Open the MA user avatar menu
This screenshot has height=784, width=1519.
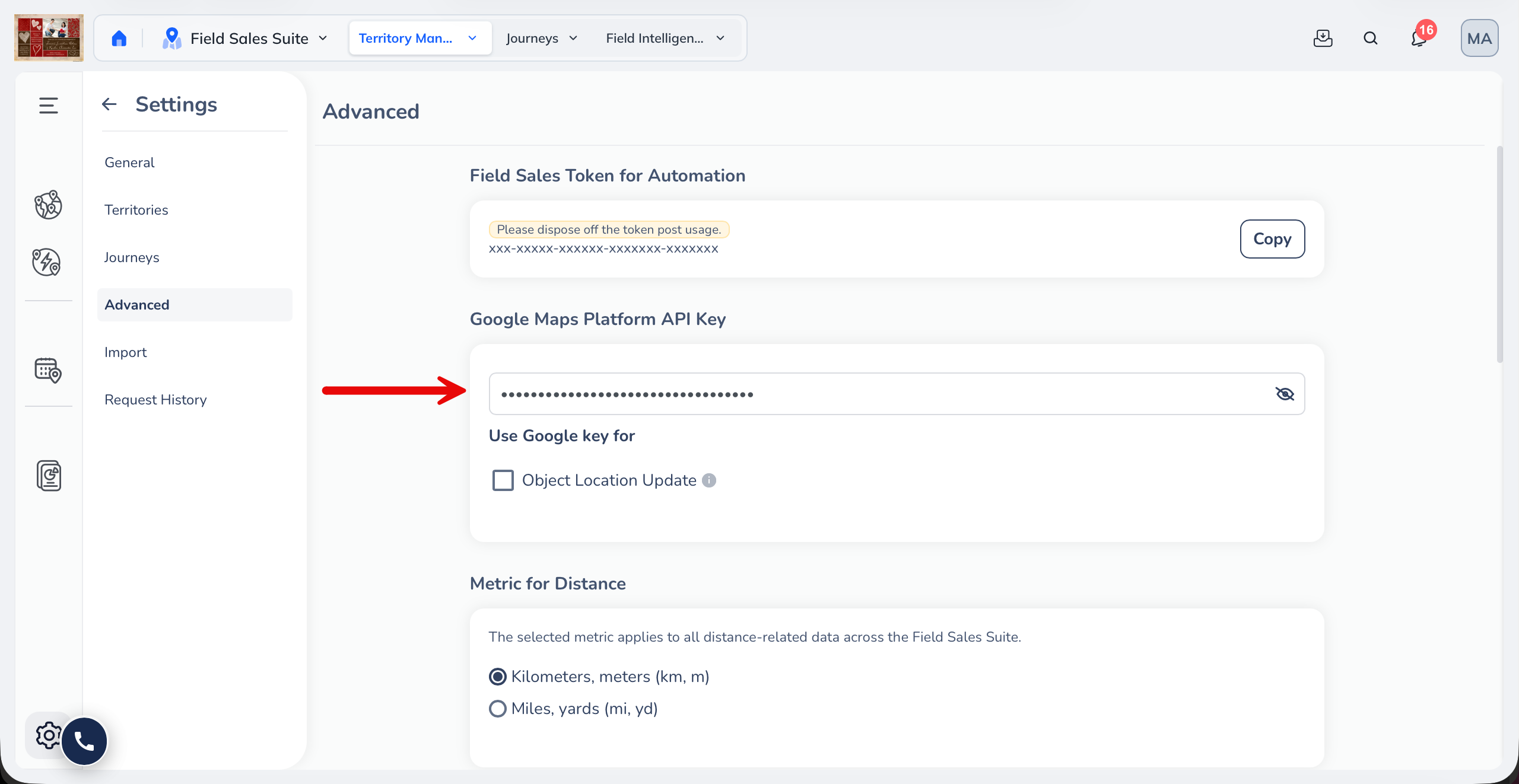(x=1479, y=39)
